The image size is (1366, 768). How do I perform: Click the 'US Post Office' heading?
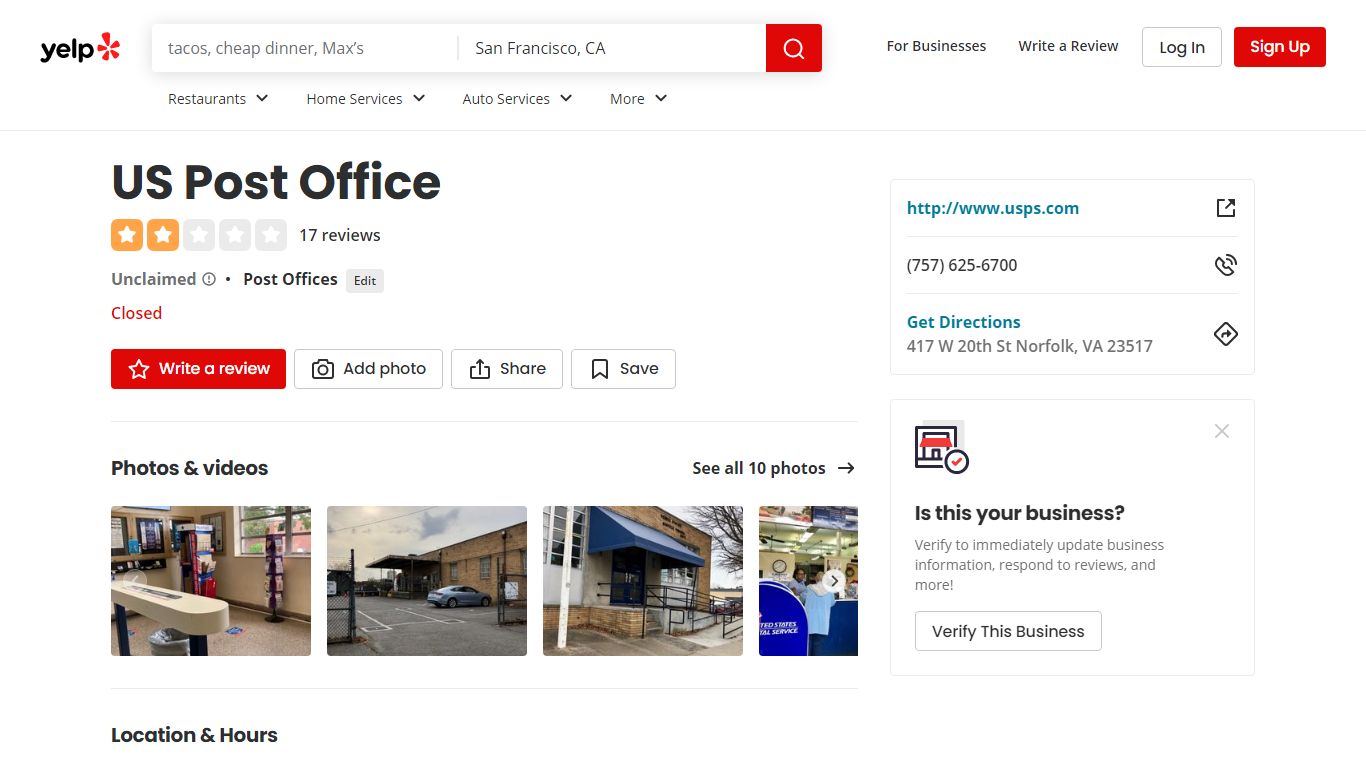tap(276, 182)
